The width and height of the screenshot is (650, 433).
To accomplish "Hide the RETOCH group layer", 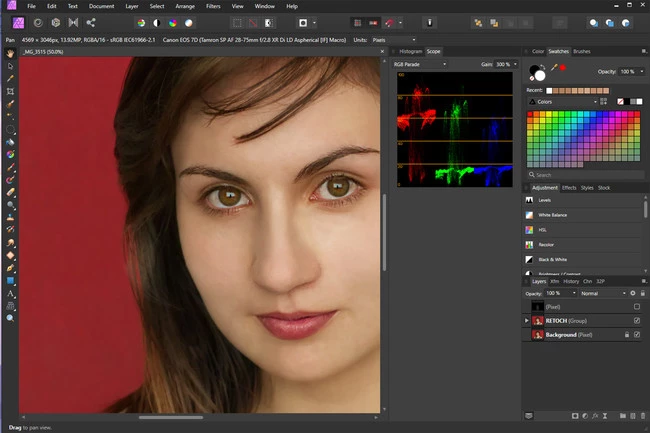I will click(x=636, y=321).
